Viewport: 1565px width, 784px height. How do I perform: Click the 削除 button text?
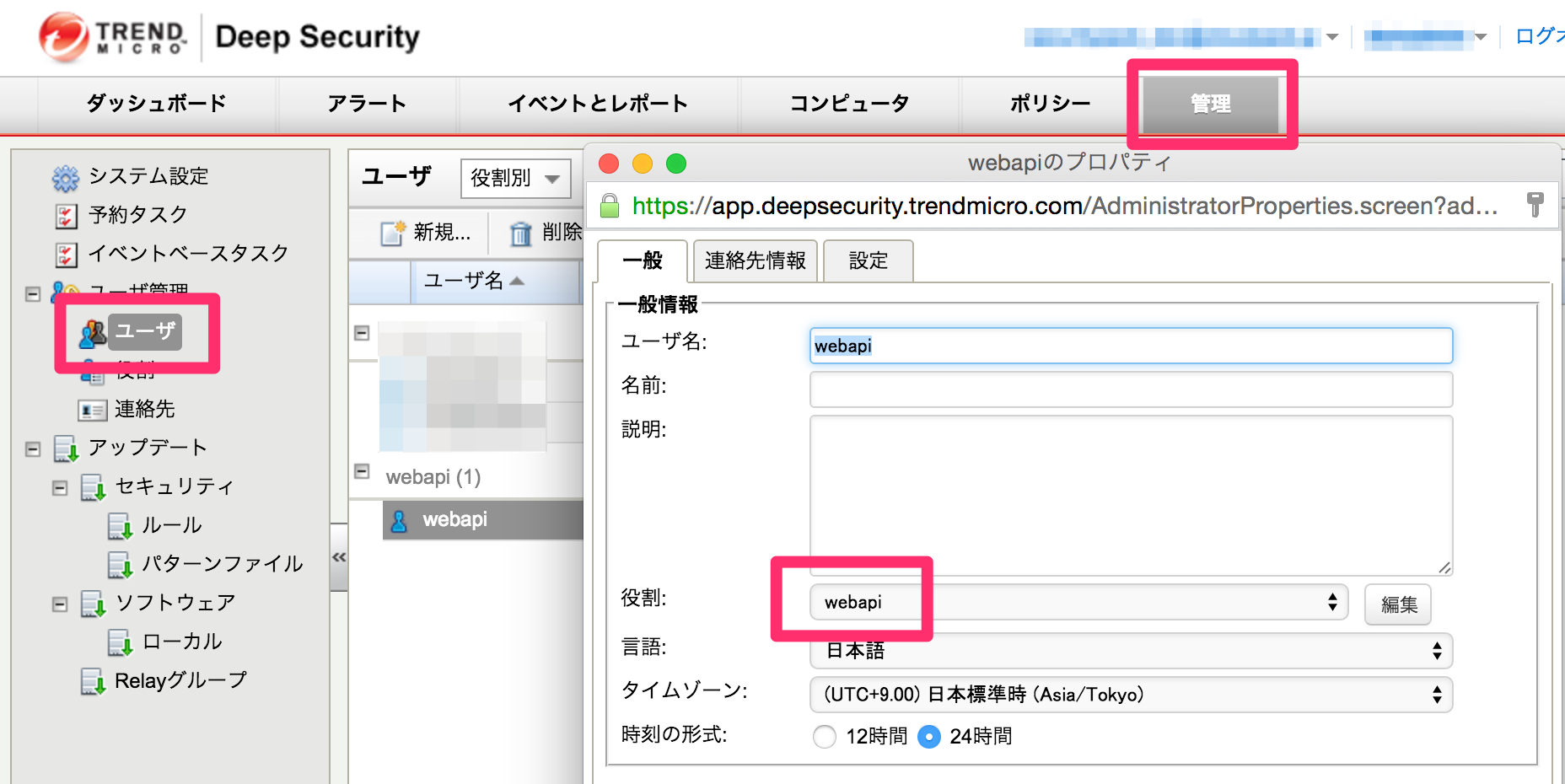coord(562,233)
